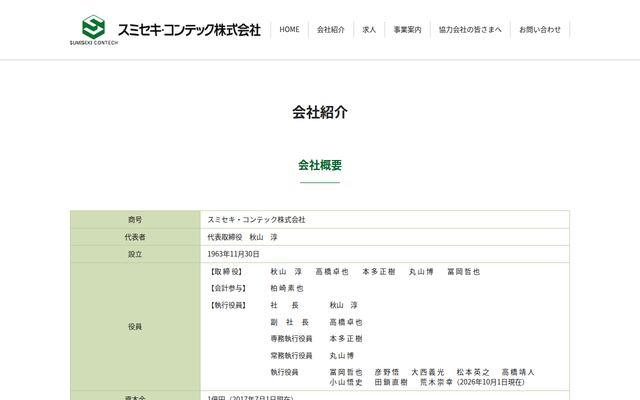Select the date 1963年11月30日

[x=233, y=254]
